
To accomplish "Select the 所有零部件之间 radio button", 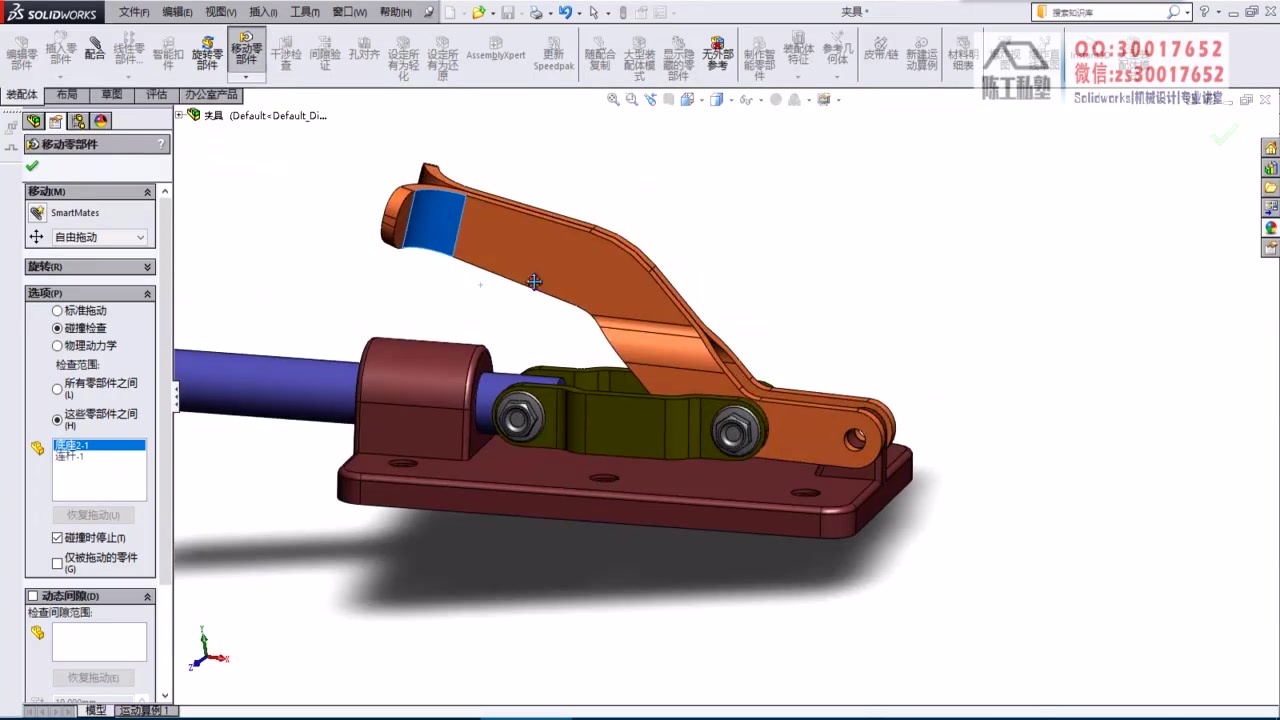I will (x=57, y=389).
